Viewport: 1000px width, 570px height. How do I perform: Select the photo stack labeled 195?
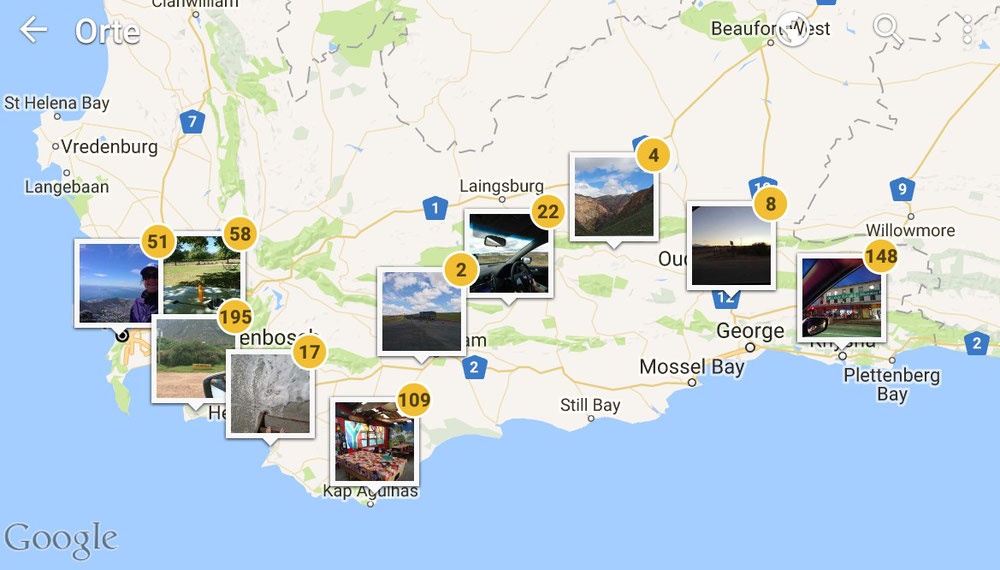[x=193, y=359]
